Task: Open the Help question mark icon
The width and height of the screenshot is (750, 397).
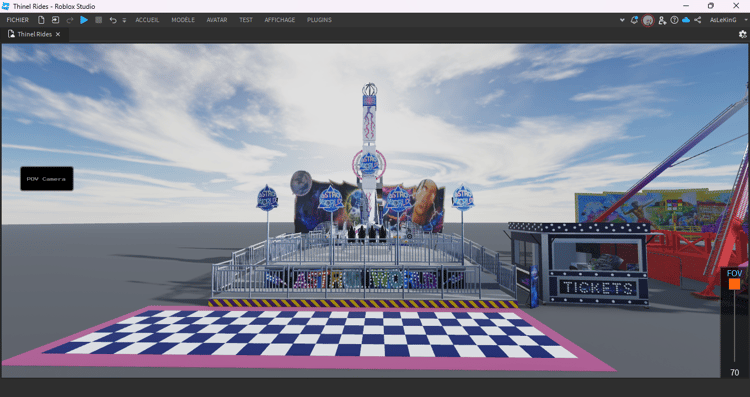Action: [674, 20]
